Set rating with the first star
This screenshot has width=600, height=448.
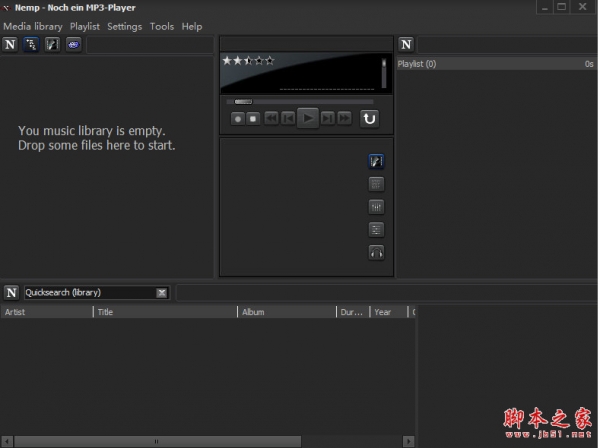click(227, 60)
